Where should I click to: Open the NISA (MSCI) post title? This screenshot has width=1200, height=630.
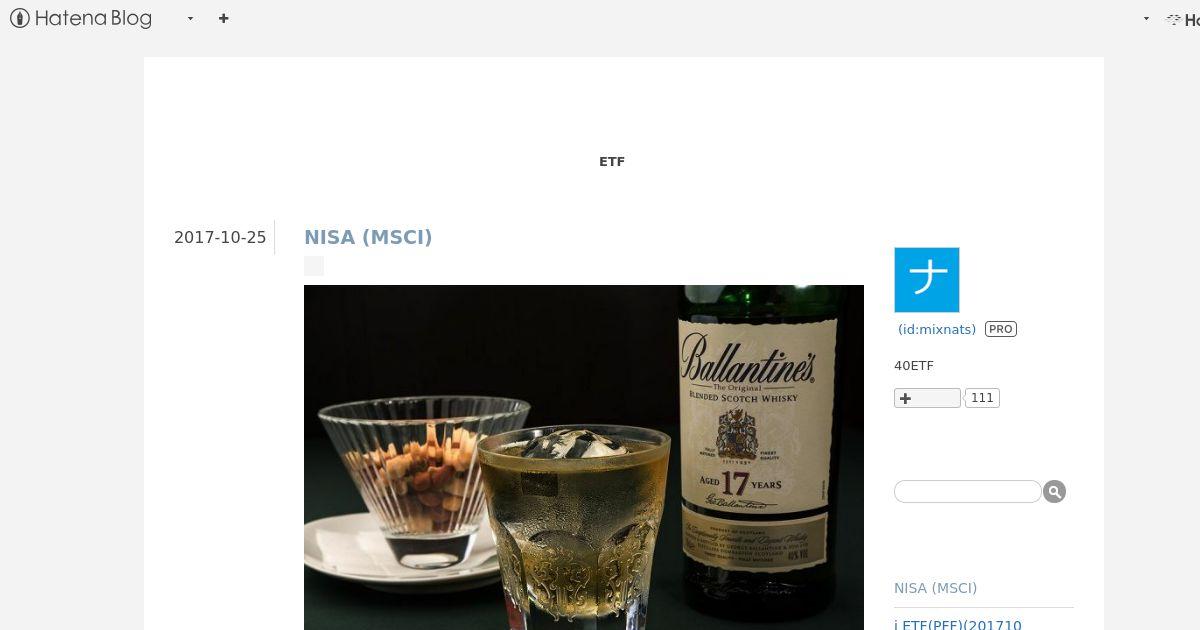tap(368, 237)
